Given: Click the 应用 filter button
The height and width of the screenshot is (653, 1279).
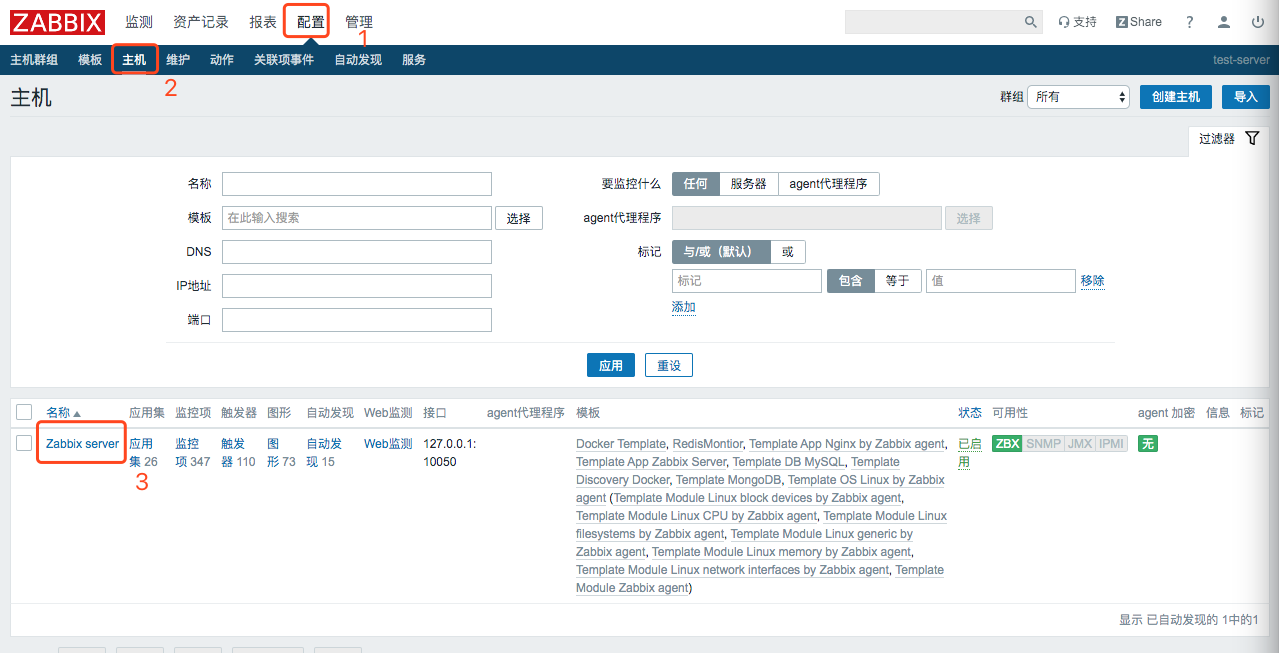Looking at the screenshot, I should click(x=611, y=366).
